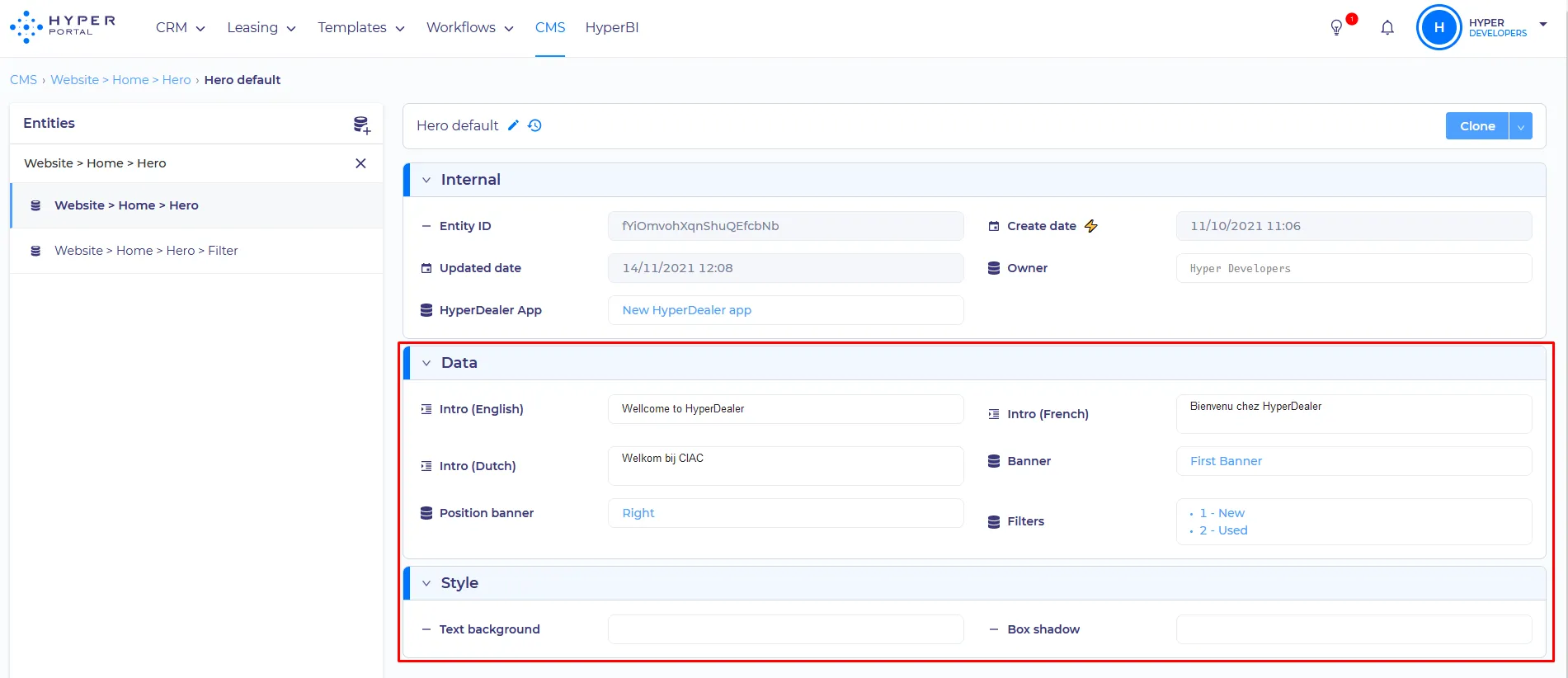Open the lightbulb tips notification icon

(1337, 28)
